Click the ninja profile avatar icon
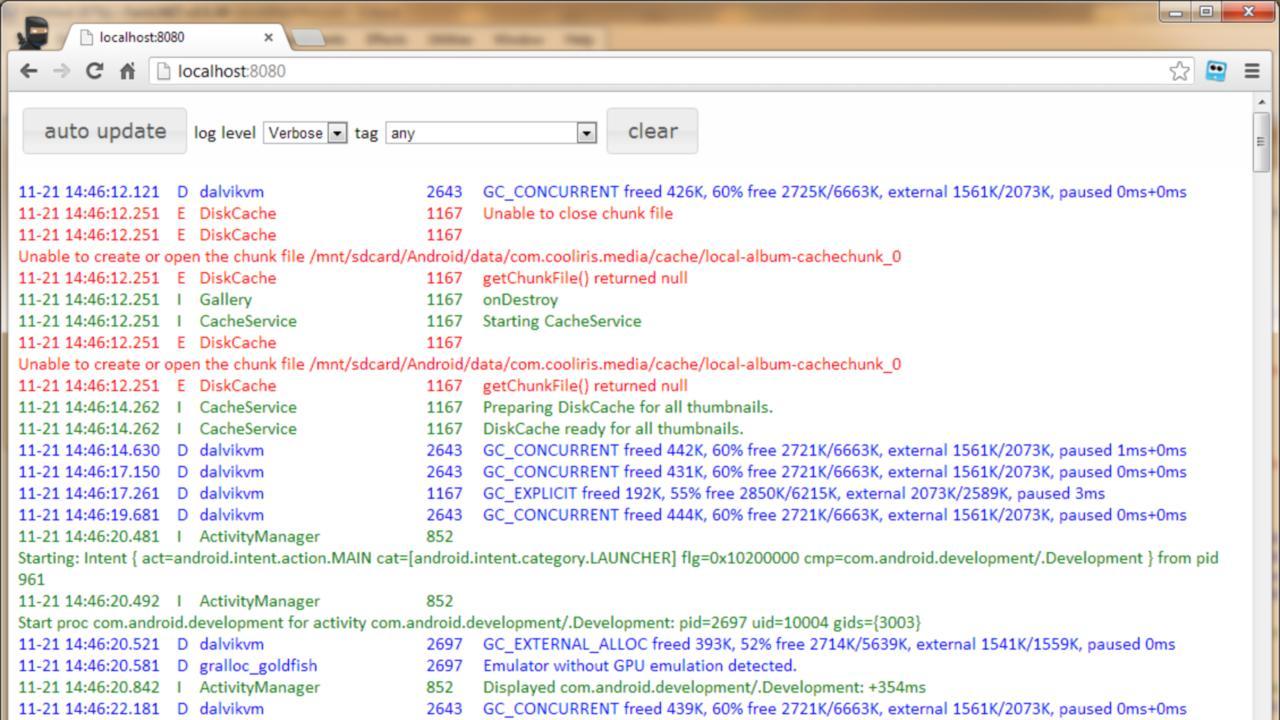 (x=33, y=32)
